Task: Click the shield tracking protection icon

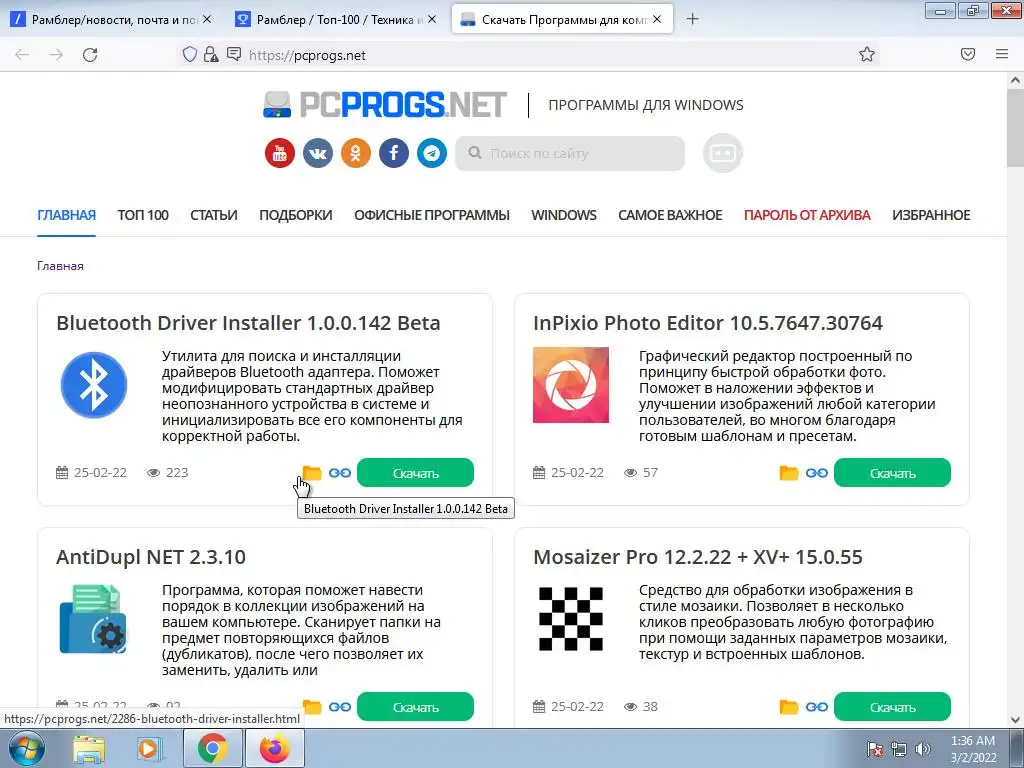Action: 189,55
